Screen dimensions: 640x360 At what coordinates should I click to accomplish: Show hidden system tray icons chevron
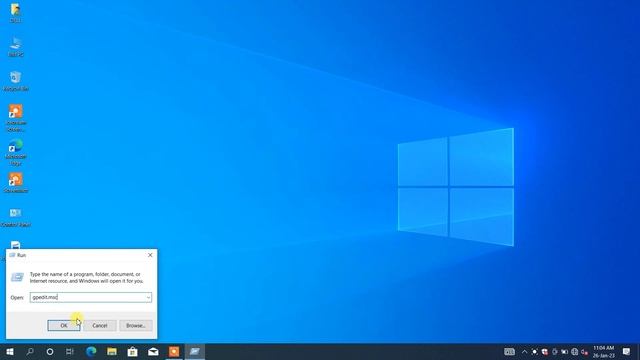pos(524,351)
